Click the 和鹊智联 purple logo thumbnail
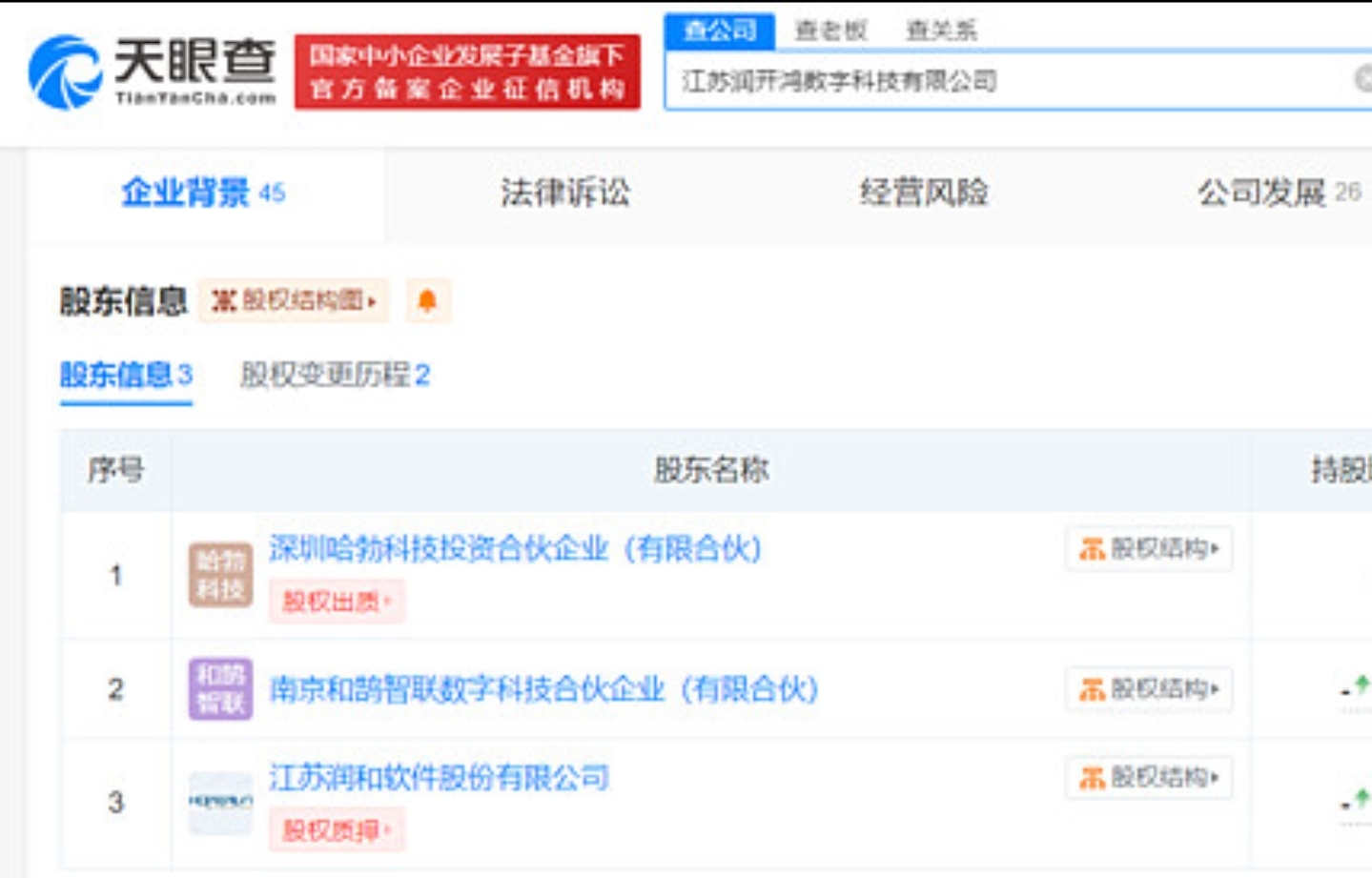 coord(220,689)
